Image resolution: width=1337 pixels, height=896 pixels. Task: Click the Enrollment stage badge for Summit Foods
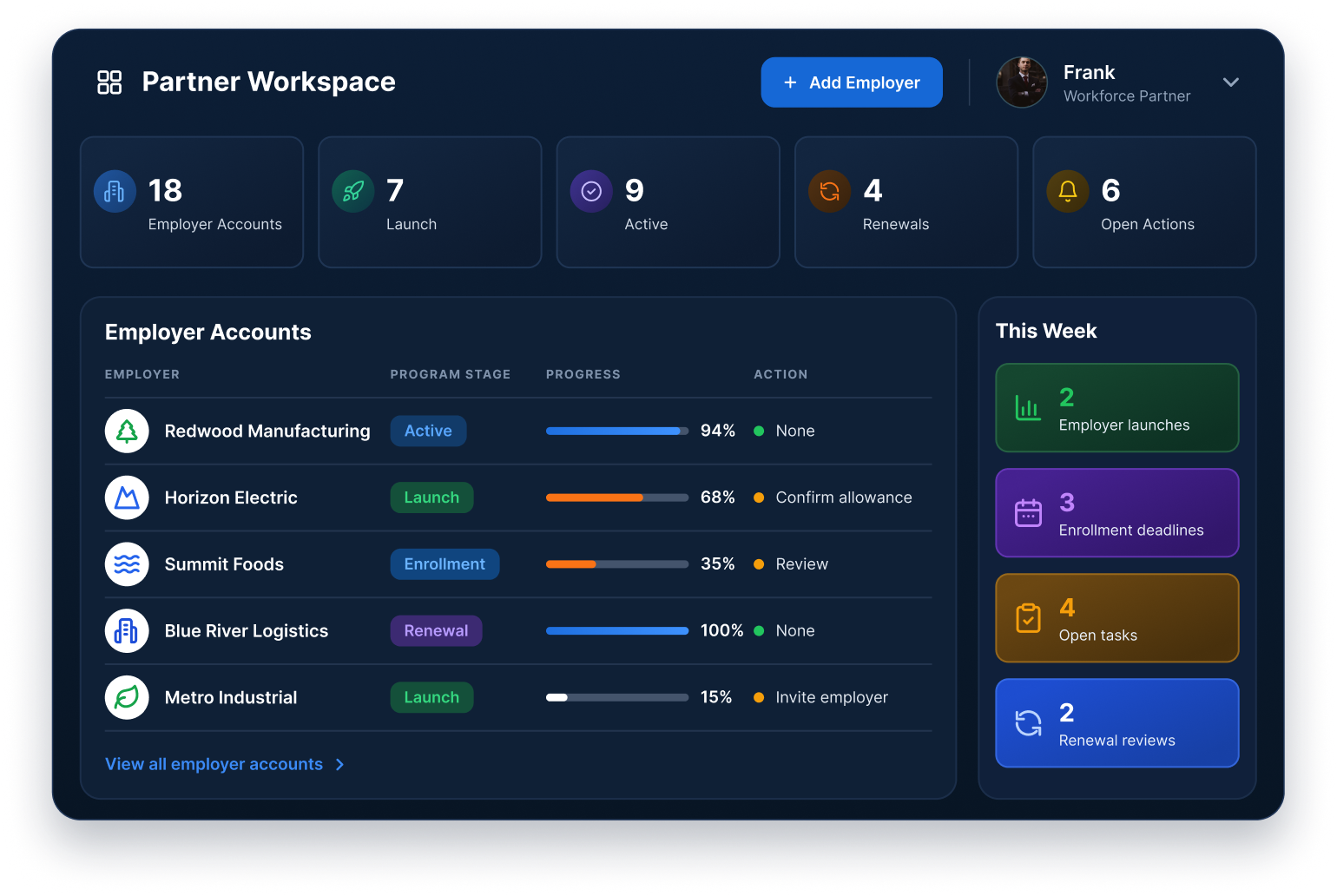pos(445,564)
